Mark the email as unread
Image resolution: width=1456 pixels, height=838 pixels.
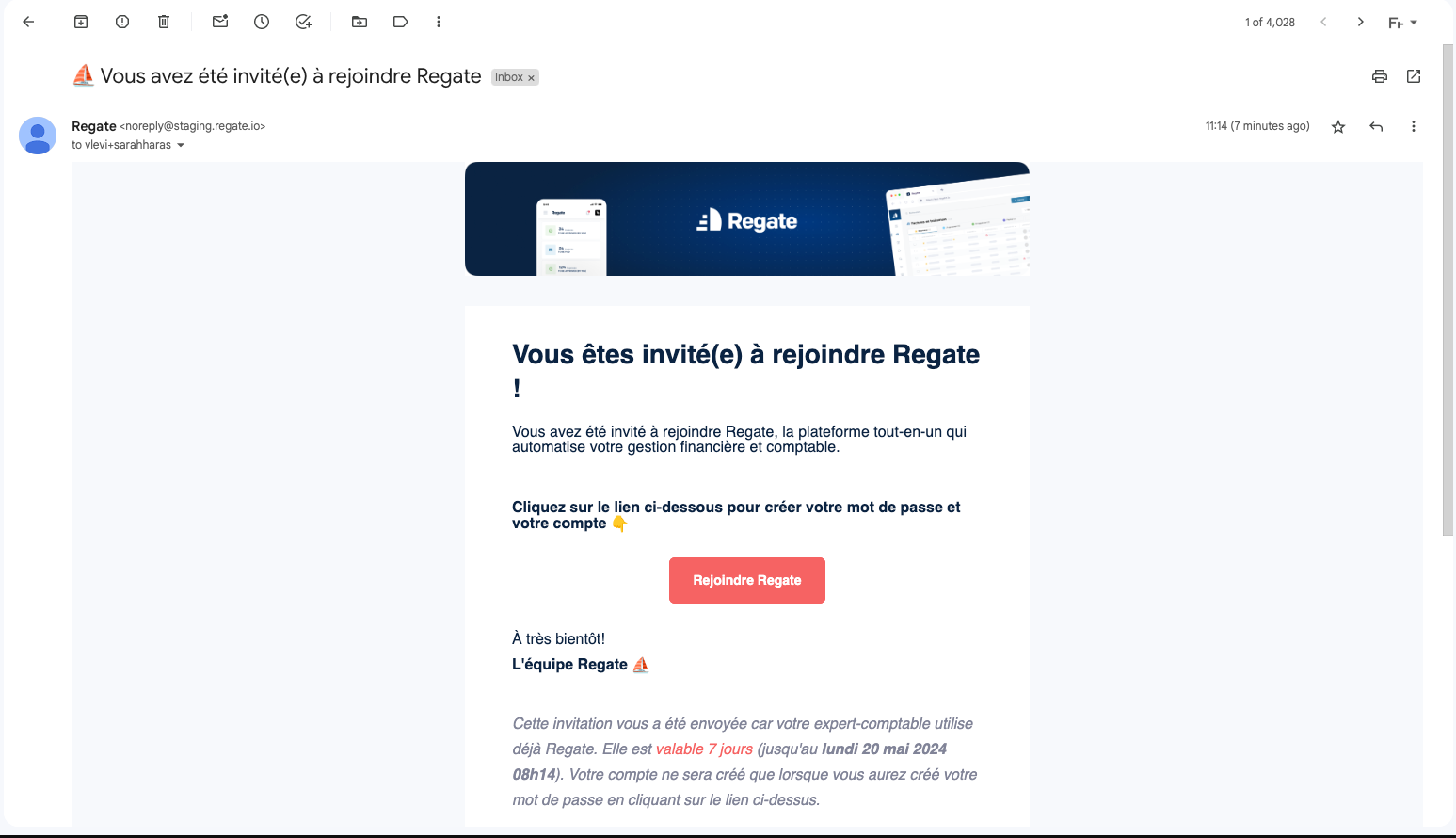pos(220,22)
